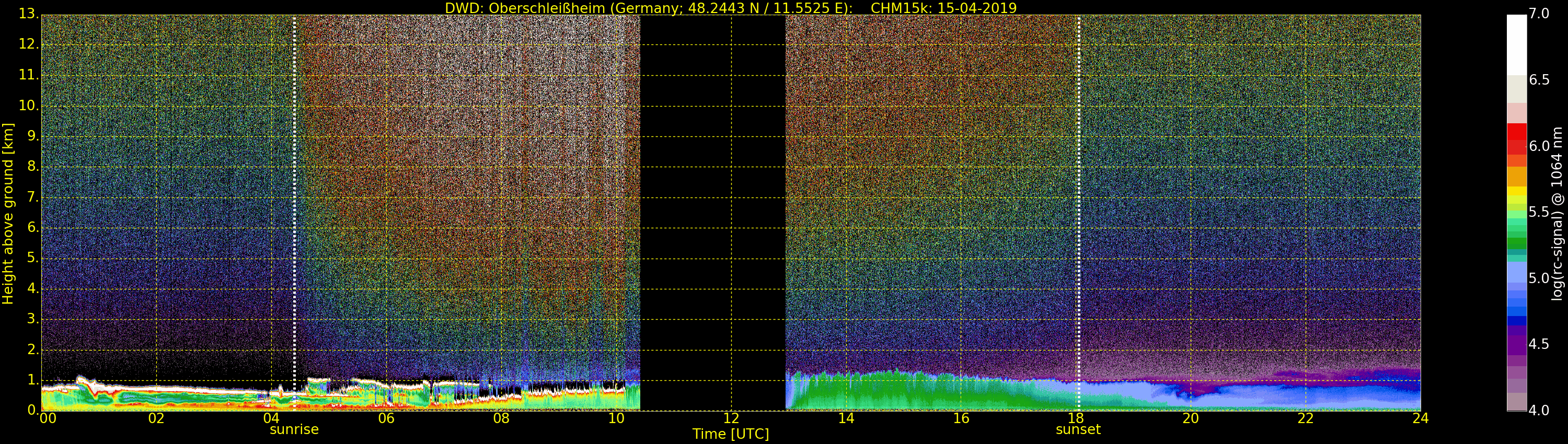Click the time axis tick label 06

(386, 418)
